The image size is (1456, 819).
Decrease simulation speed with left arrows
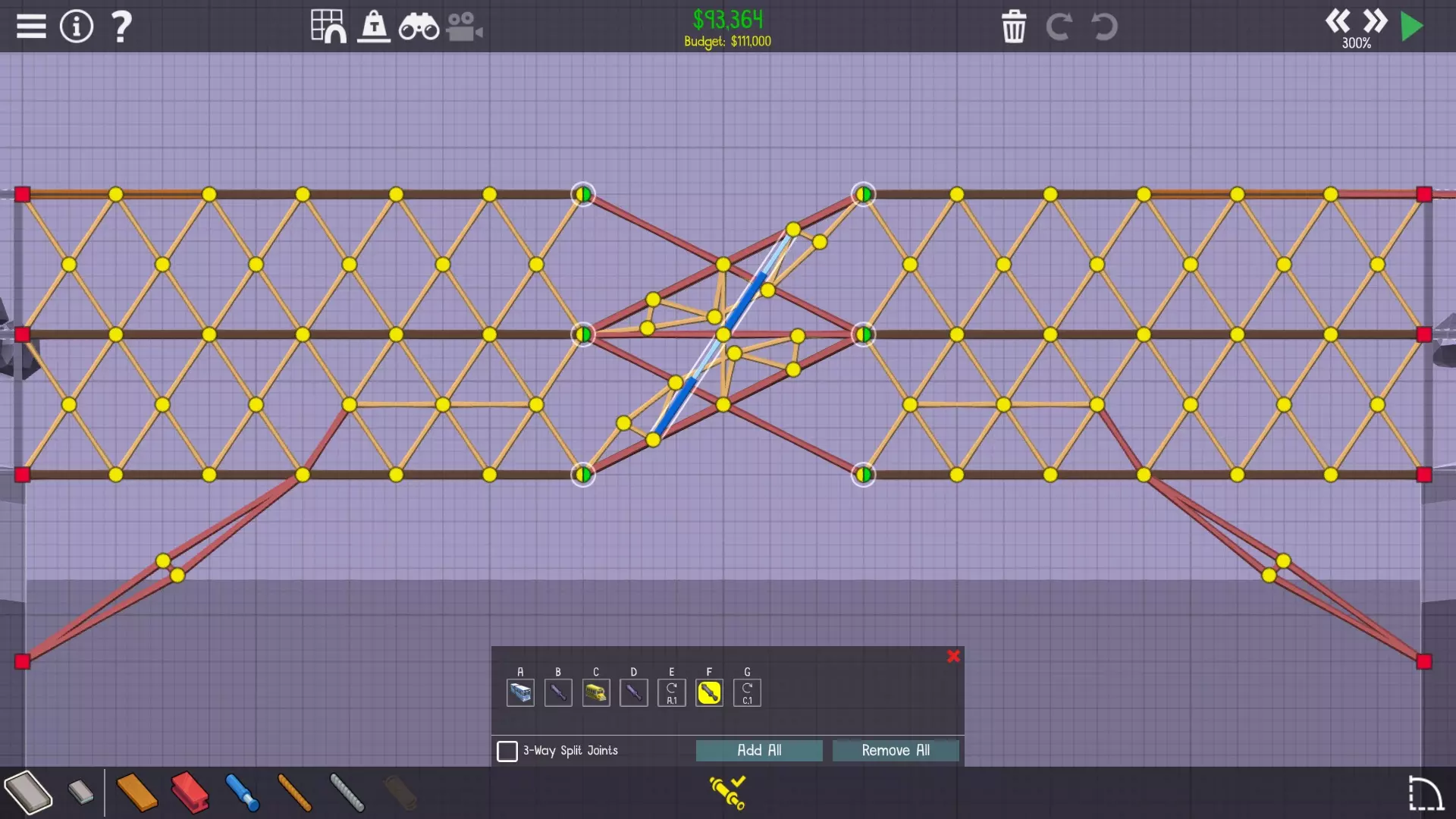click(1338, 20)
